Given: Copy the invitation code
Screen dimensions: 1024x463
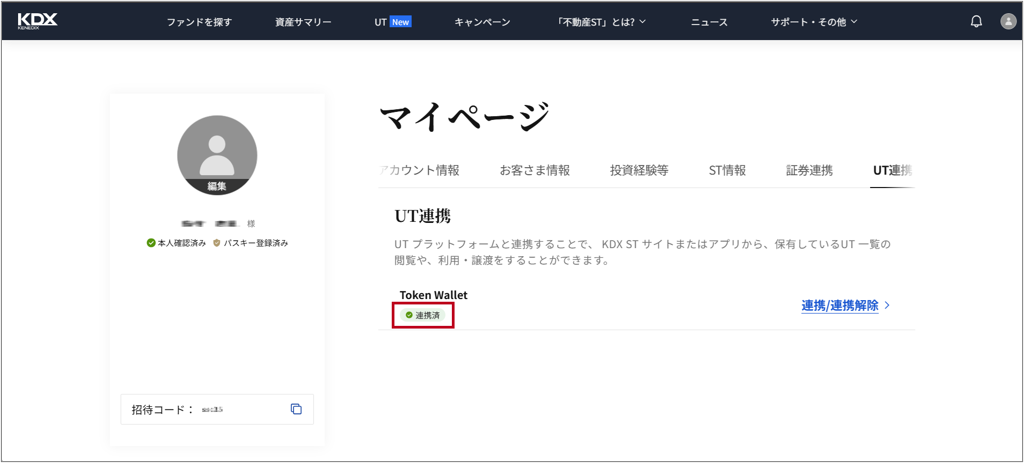Looking at the screenshot, I should (296, 409).
